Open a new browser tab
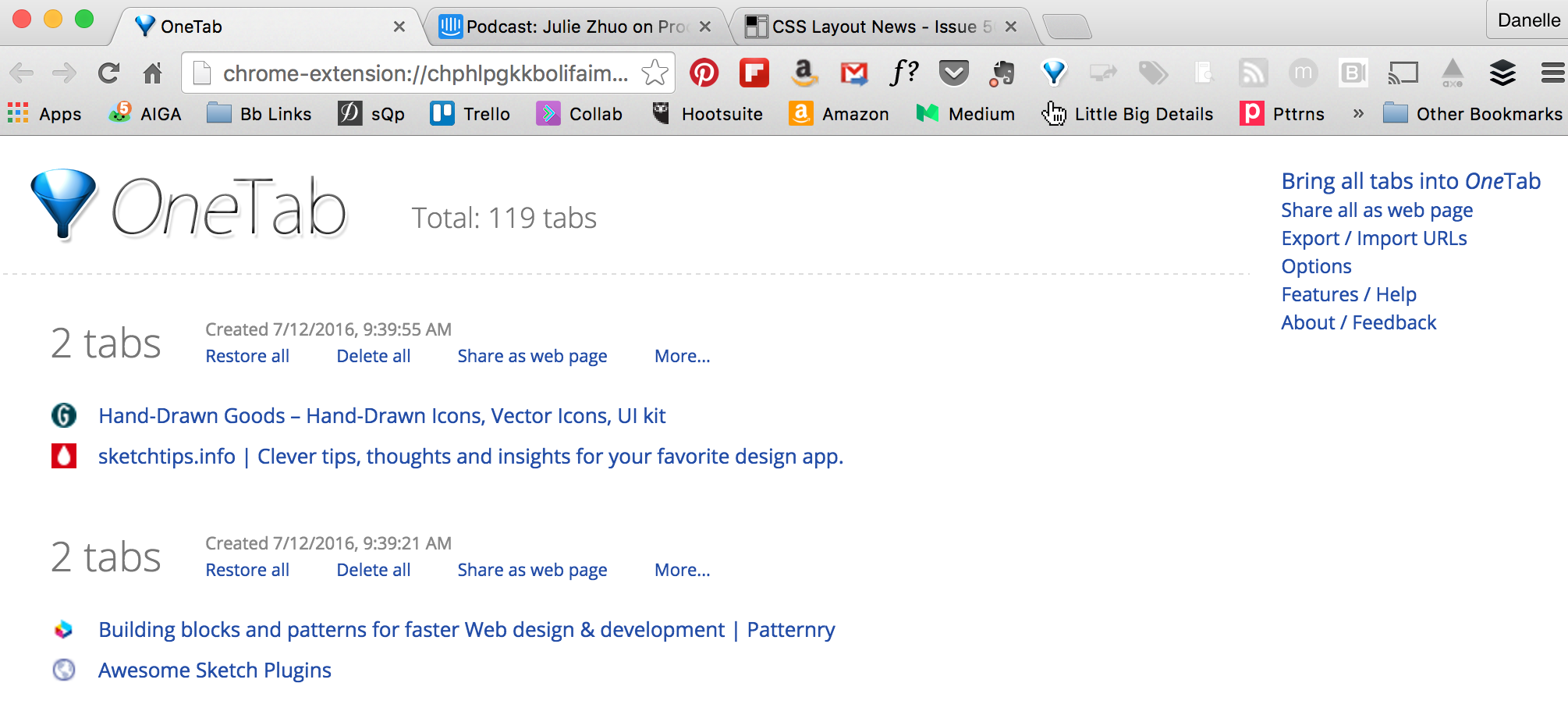 click(x=1066, y=27)
